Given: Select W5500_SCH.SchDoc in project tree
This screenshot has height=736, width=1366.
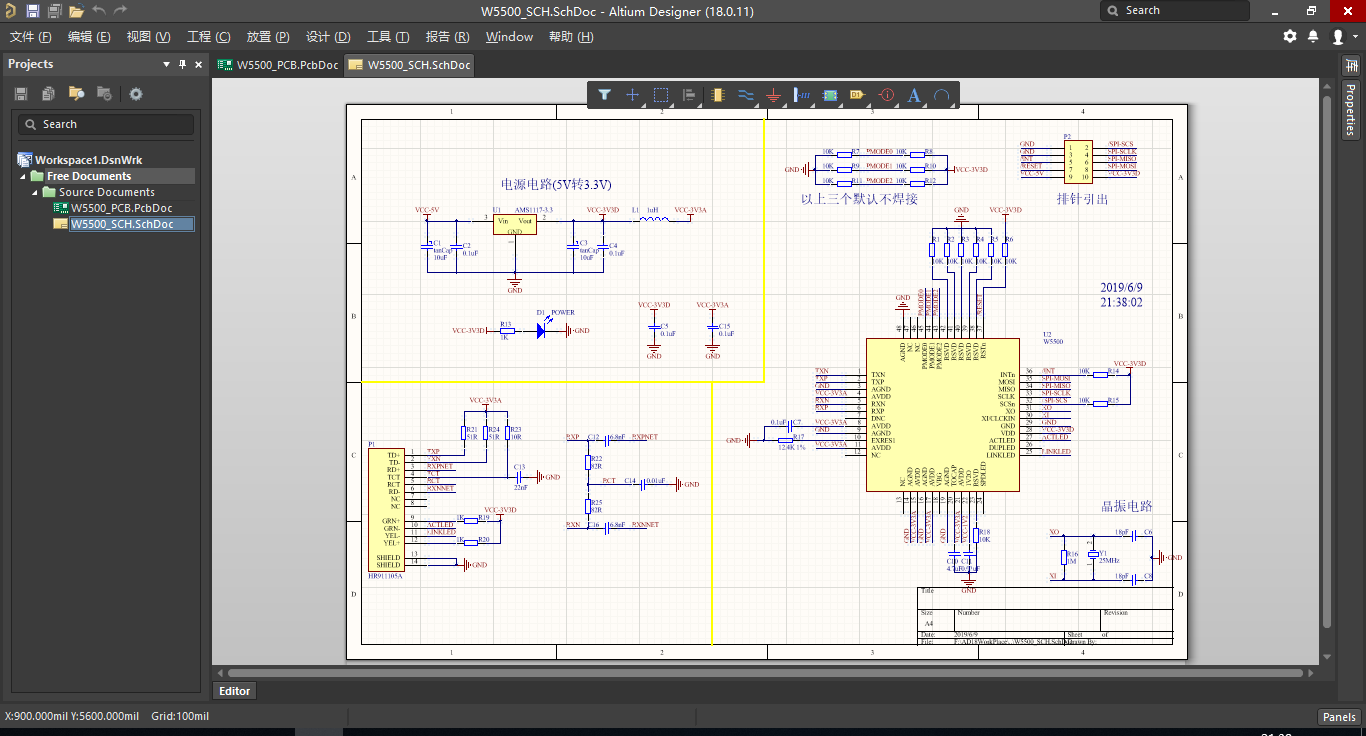Looking at the screenshot, I should [122, 224].
